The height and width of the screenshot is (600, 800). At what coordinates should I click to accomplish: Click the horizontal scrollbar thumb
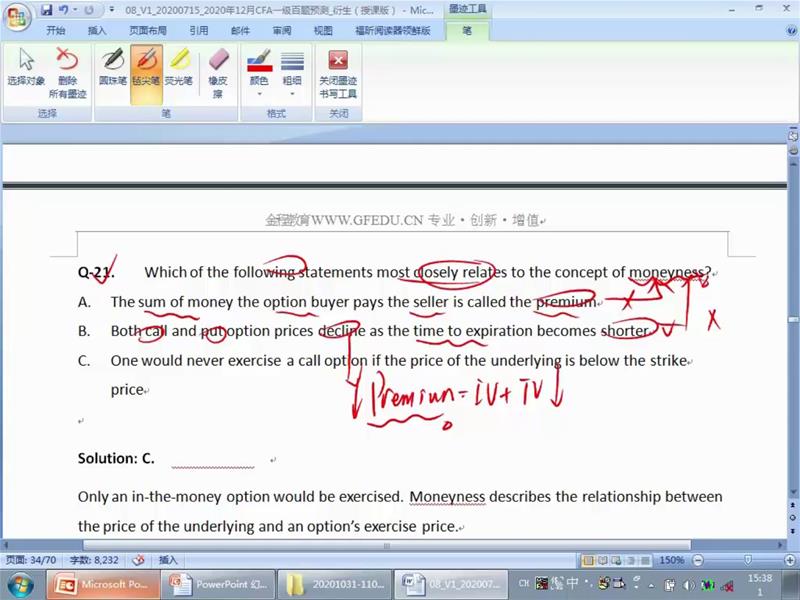(387, 545)
